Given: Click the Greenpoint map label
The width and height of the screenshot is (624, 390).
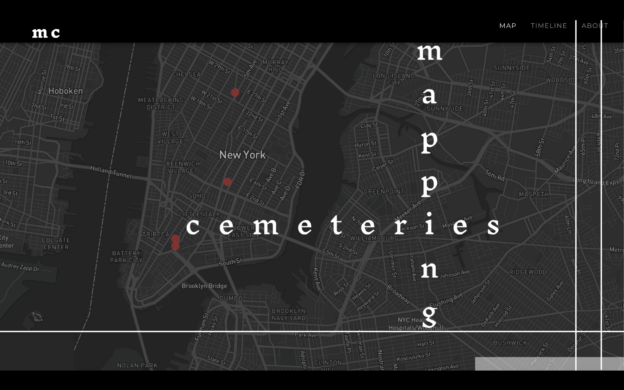Looking at the screenshot, I should (x=384, y=191).
